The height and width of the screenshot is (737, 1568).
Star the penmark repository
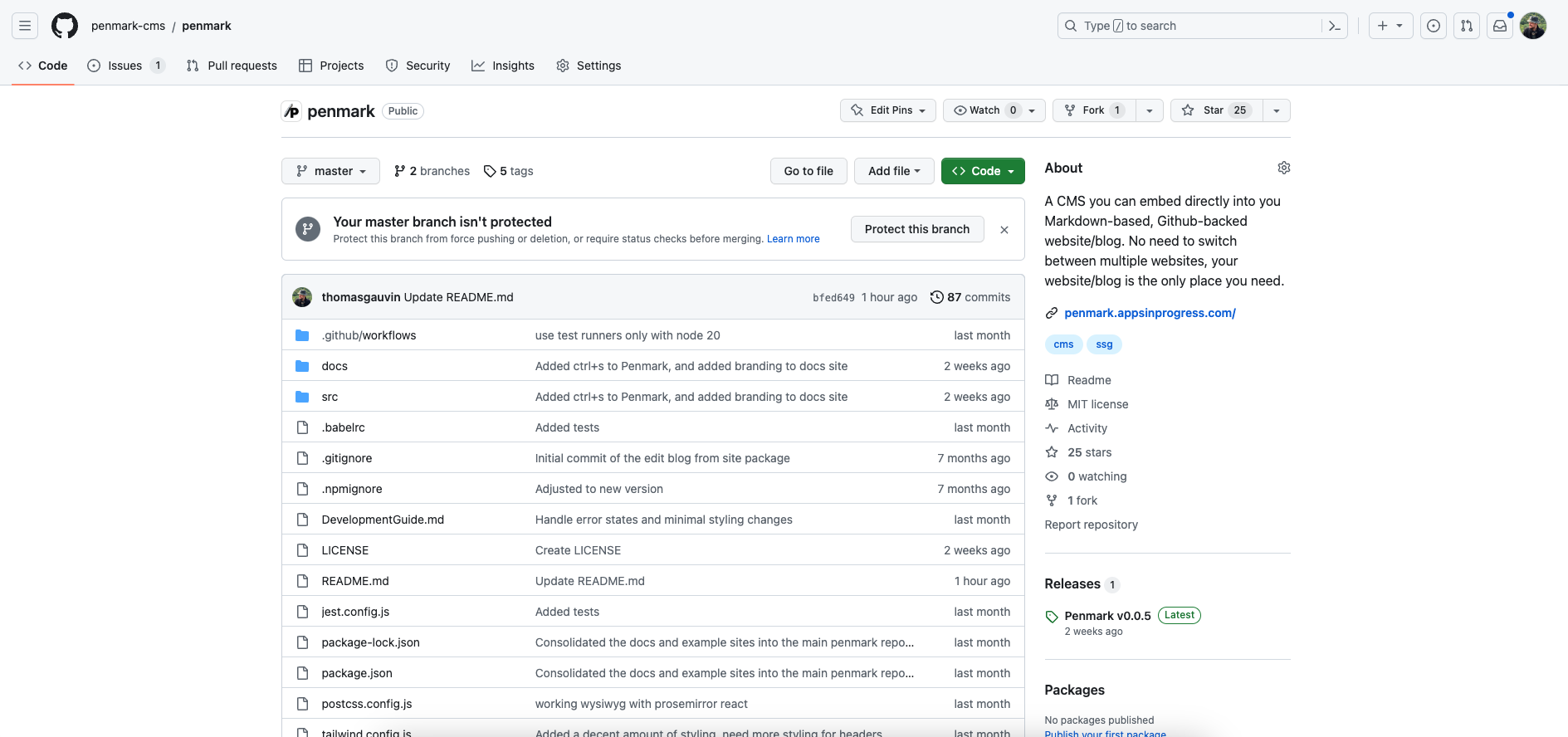tap(1216, 110)
